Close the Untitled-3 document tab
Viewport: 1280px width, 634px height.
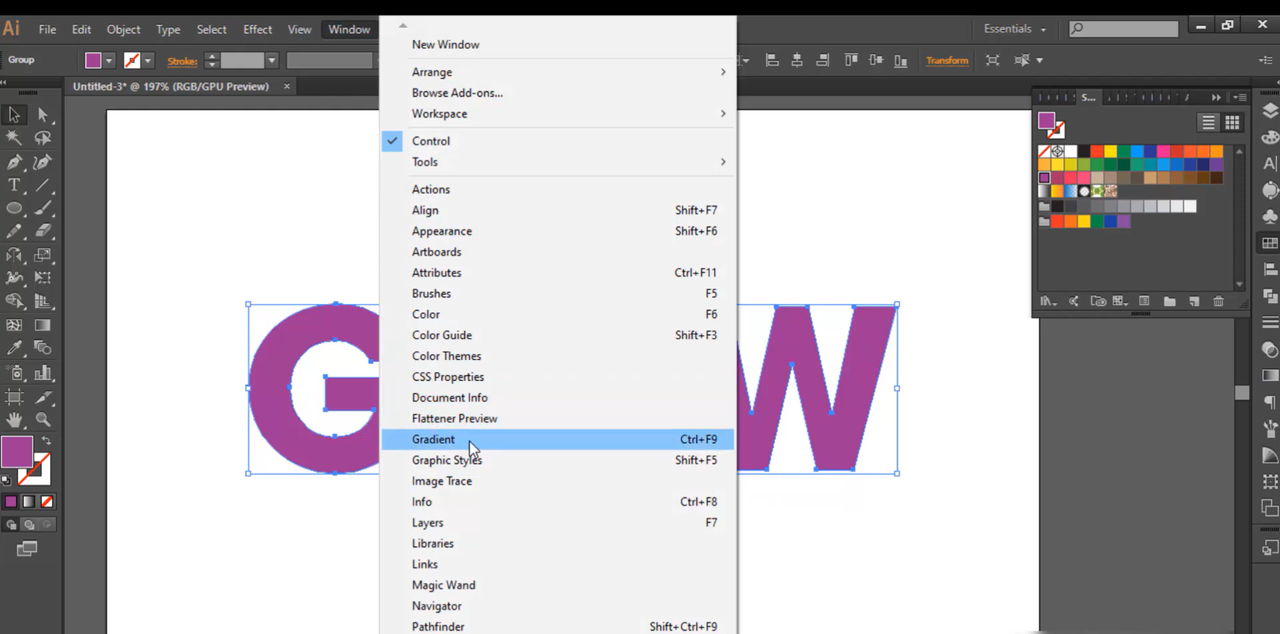coord(287,87)
